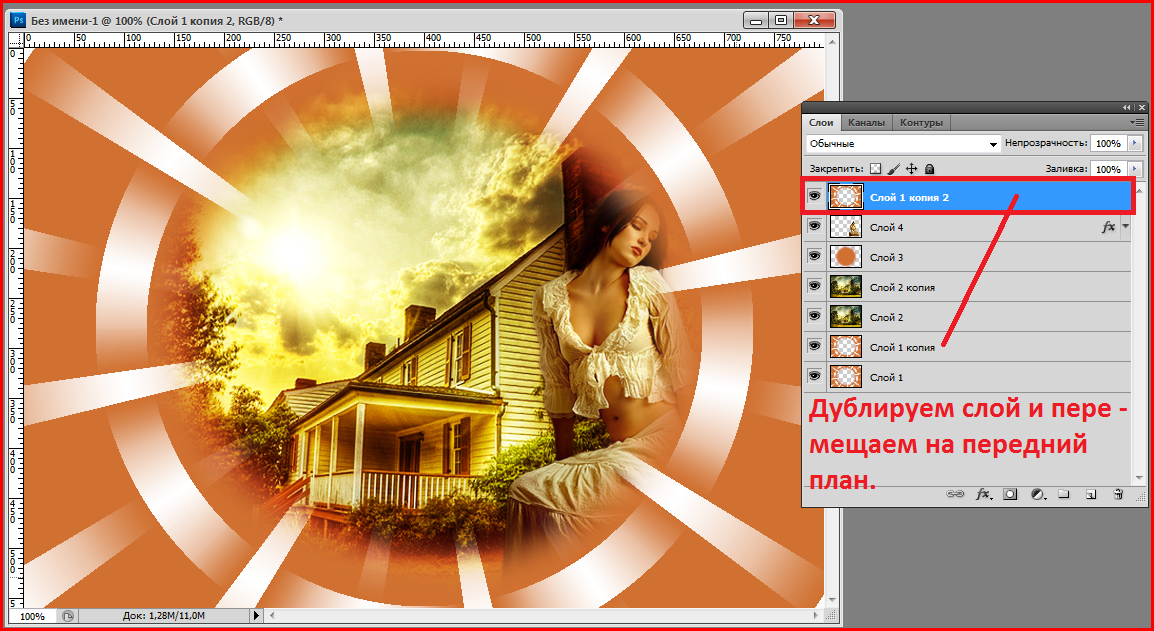1154x631 pixels.
Task: Minimize the Без имени-1 document window
Action: 757,20
